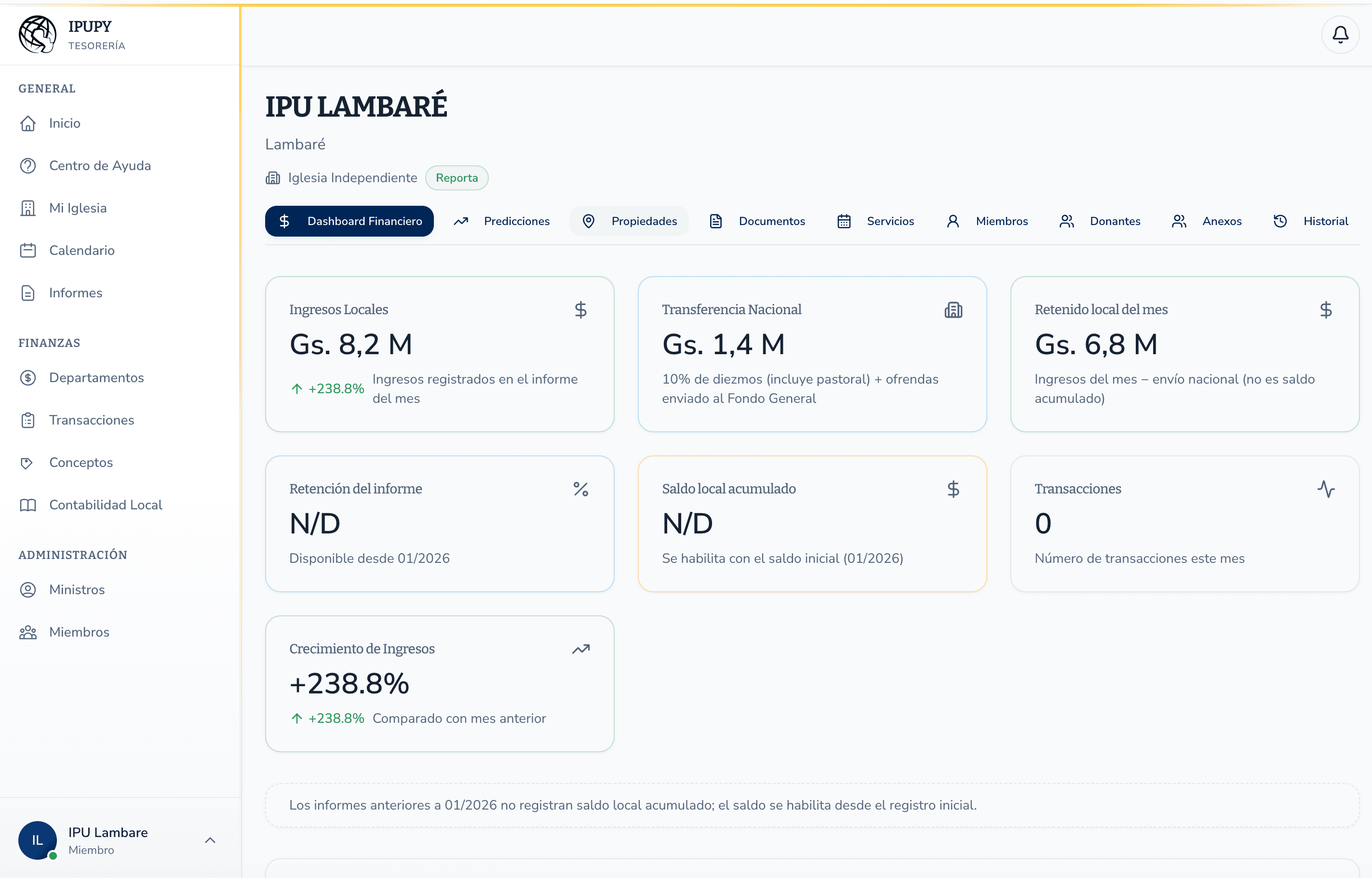Click the Reporta badge
1372x878 pixels.
(456, 177)
